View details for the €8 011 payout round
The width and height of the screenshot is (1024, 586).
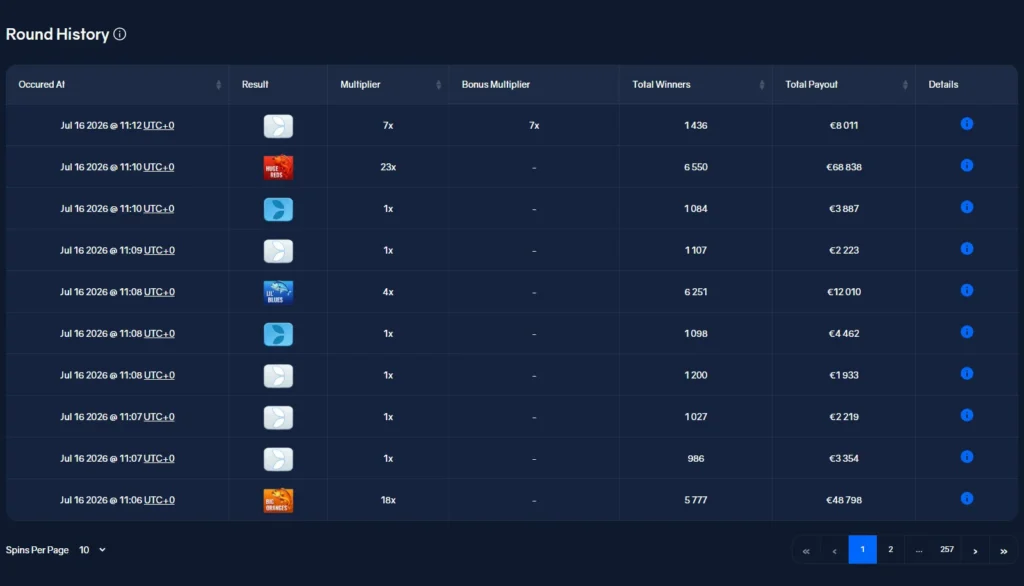click(x=967, y=124)
